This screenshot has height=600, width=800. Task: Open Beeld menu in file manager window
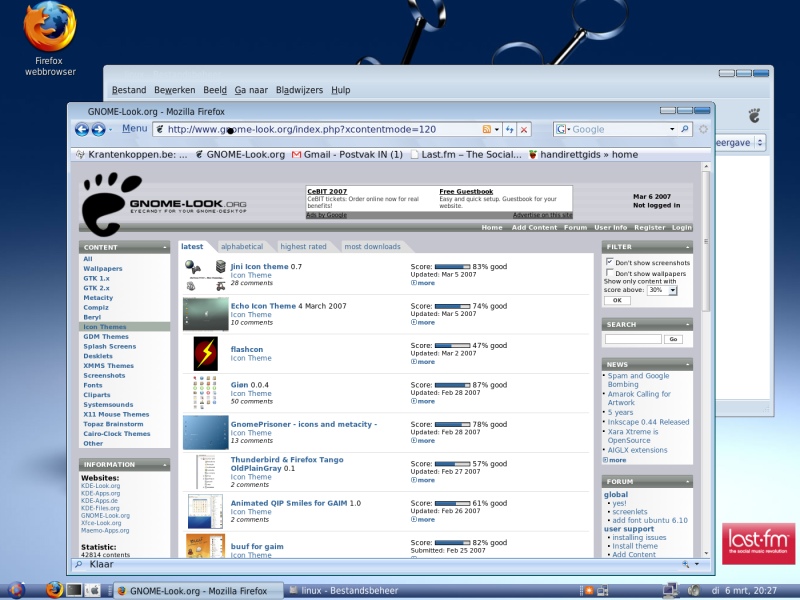[x=215, y=90]
